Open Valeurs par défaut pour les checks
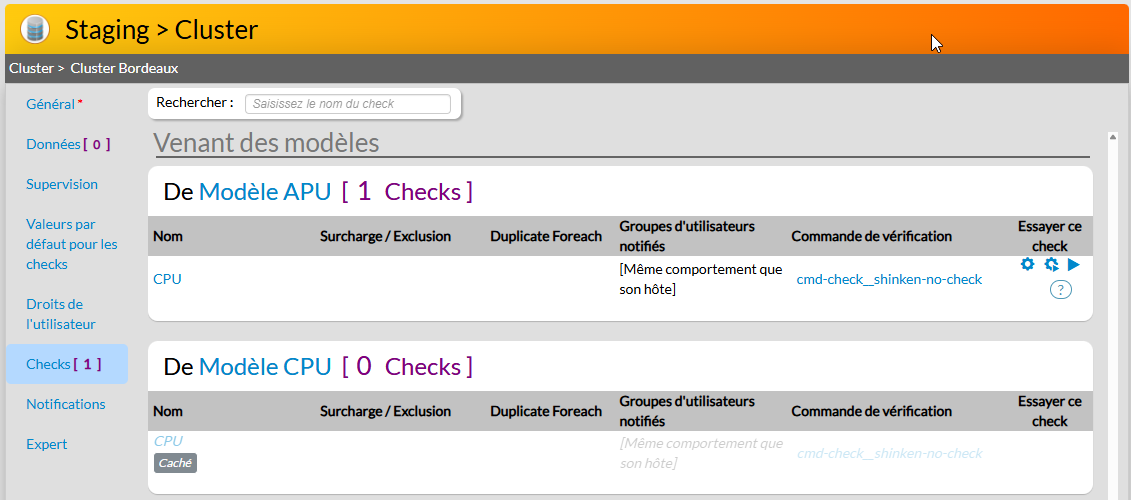This screenshot has width=1131, height=500. (x=72, y=244)
